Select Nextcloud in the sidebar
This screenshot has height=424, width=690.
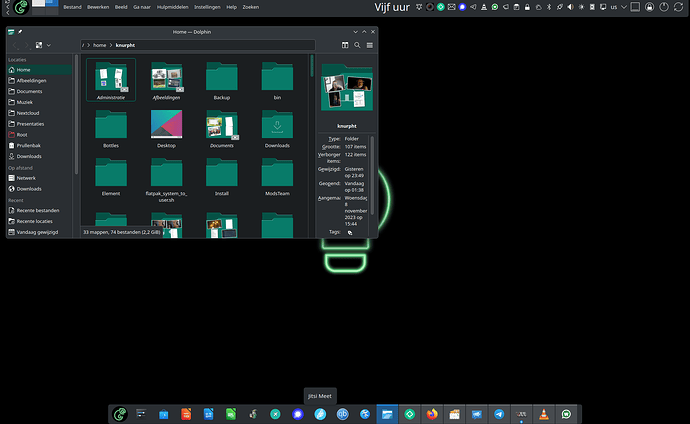[39, 113]
